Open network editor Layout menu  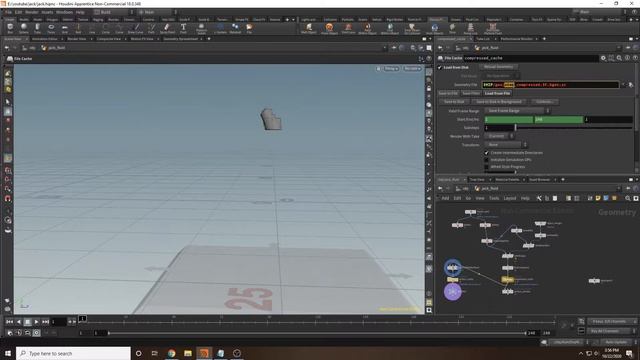[x=510, y=198]
